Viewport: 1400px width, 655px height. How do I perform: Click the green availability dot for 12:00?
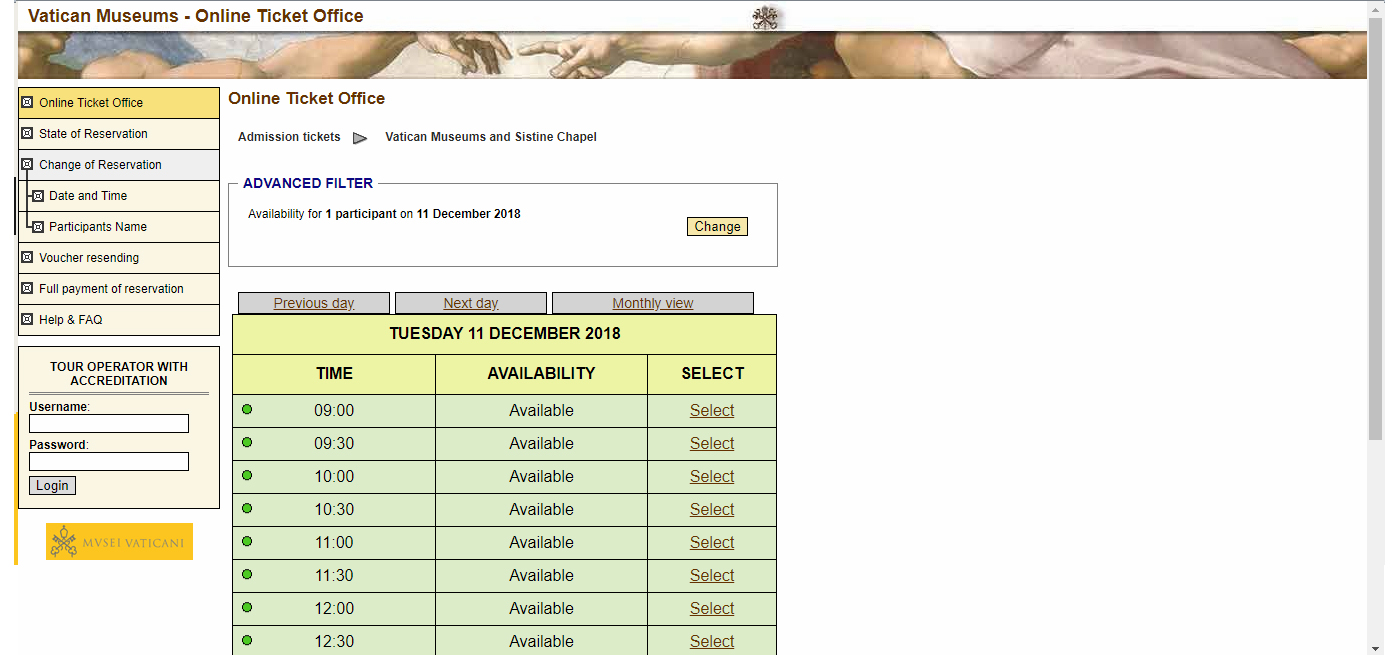tap(247, 607)
